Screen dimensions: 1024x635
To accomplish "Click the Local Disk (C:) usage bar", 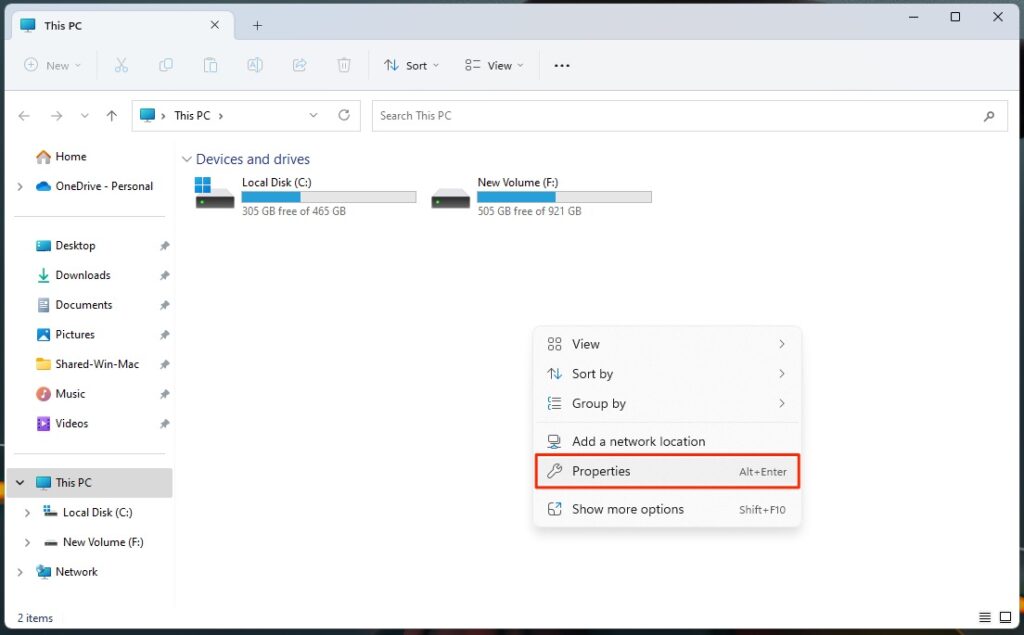I will click(x=329, y=197).
